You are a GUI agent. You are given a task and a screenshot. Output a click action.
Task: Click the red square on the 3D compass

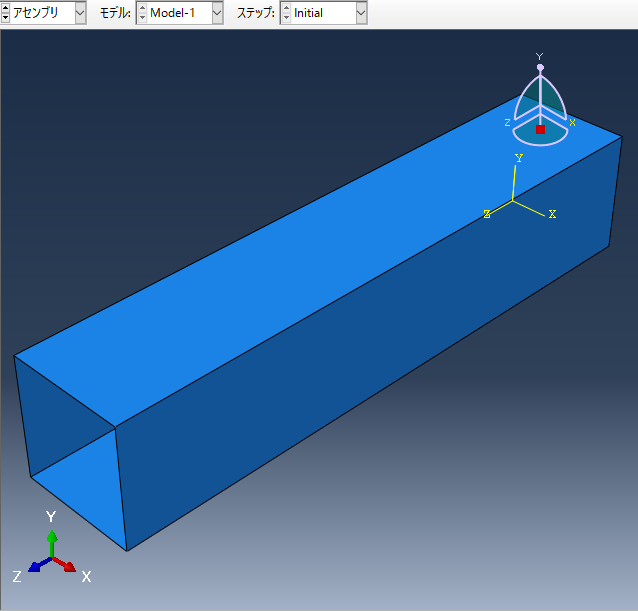coord(540,129)
